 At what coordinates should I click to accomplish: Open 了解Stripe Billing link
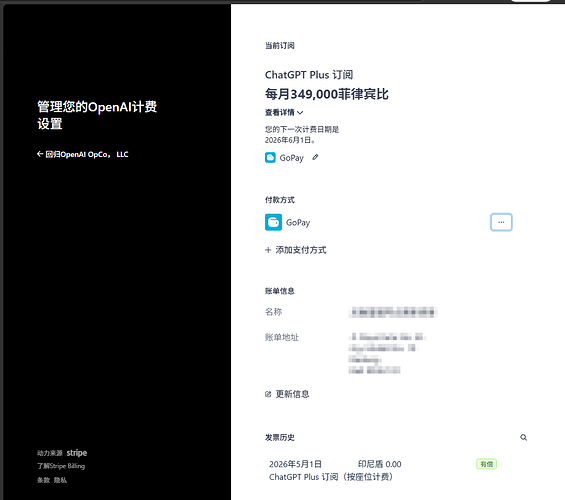tap(61, 466)
